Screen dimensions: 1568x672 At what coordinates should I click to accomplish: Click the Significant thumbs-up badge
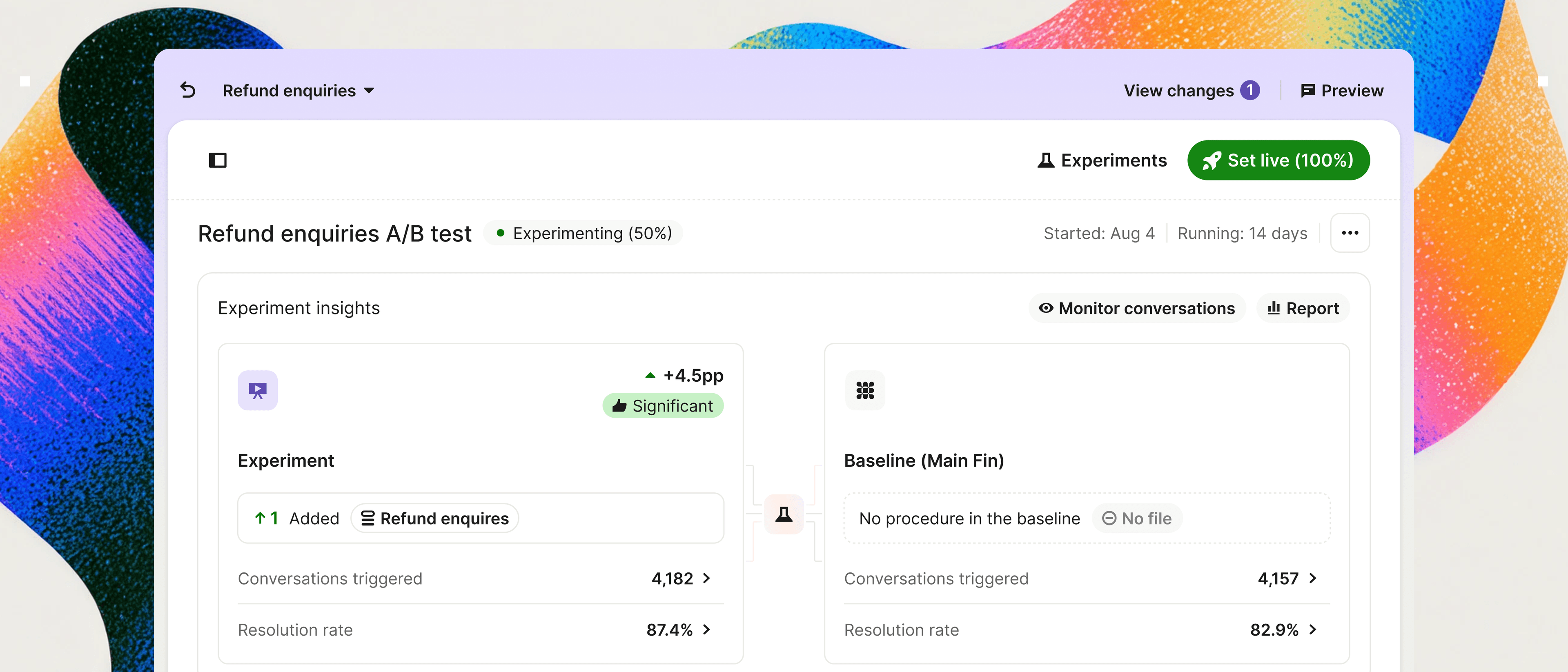(x=663, y=405)
